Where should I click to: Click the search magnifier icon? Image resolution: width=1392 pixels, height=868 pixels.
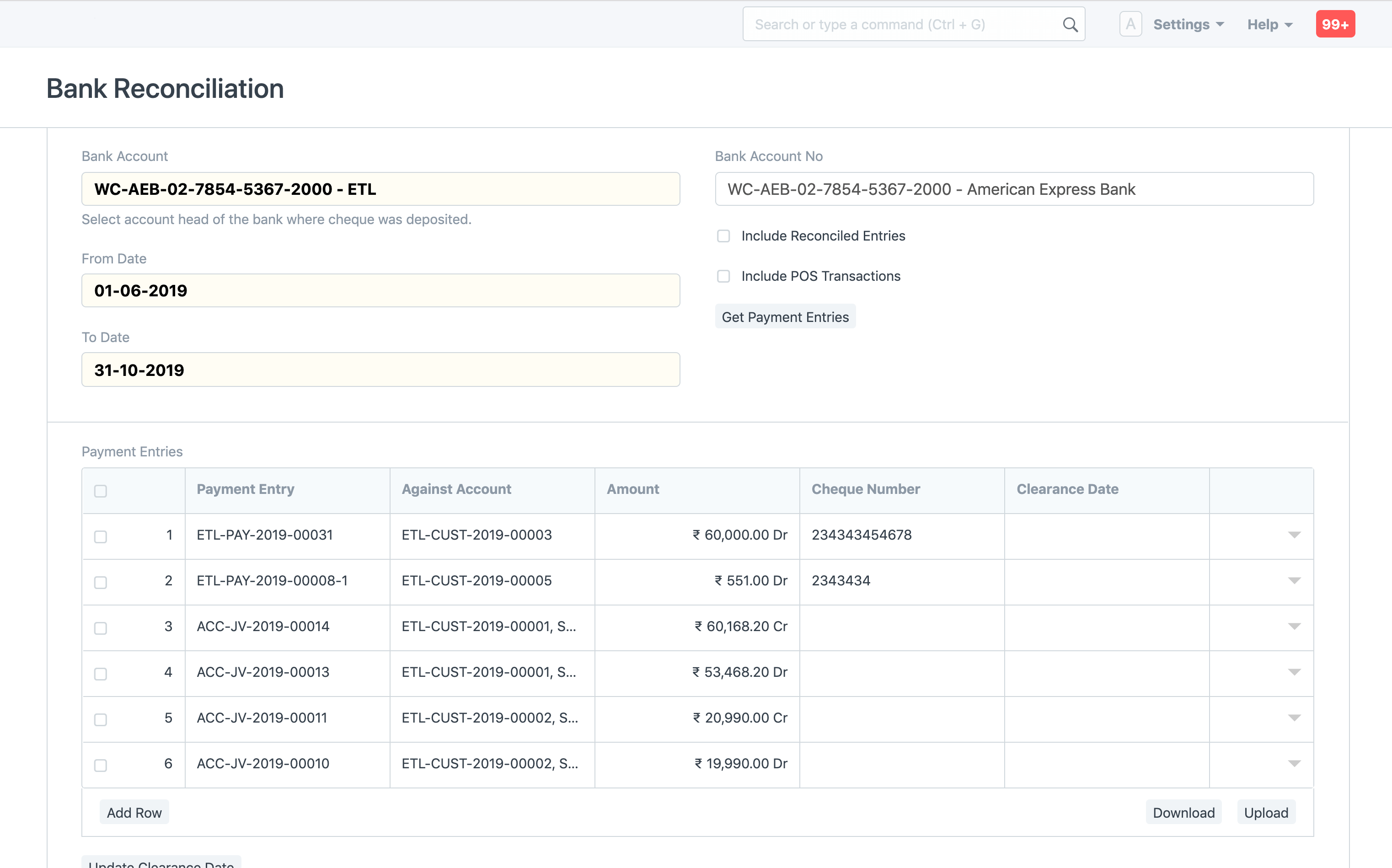tap(1070, 25)
